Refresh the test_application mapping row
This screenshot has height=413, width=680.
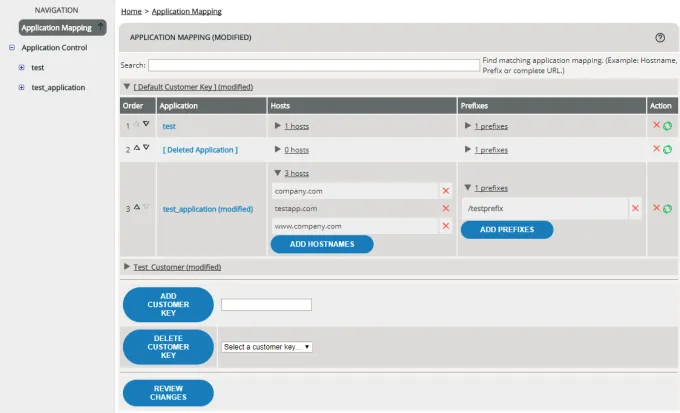tap(667, 209)
